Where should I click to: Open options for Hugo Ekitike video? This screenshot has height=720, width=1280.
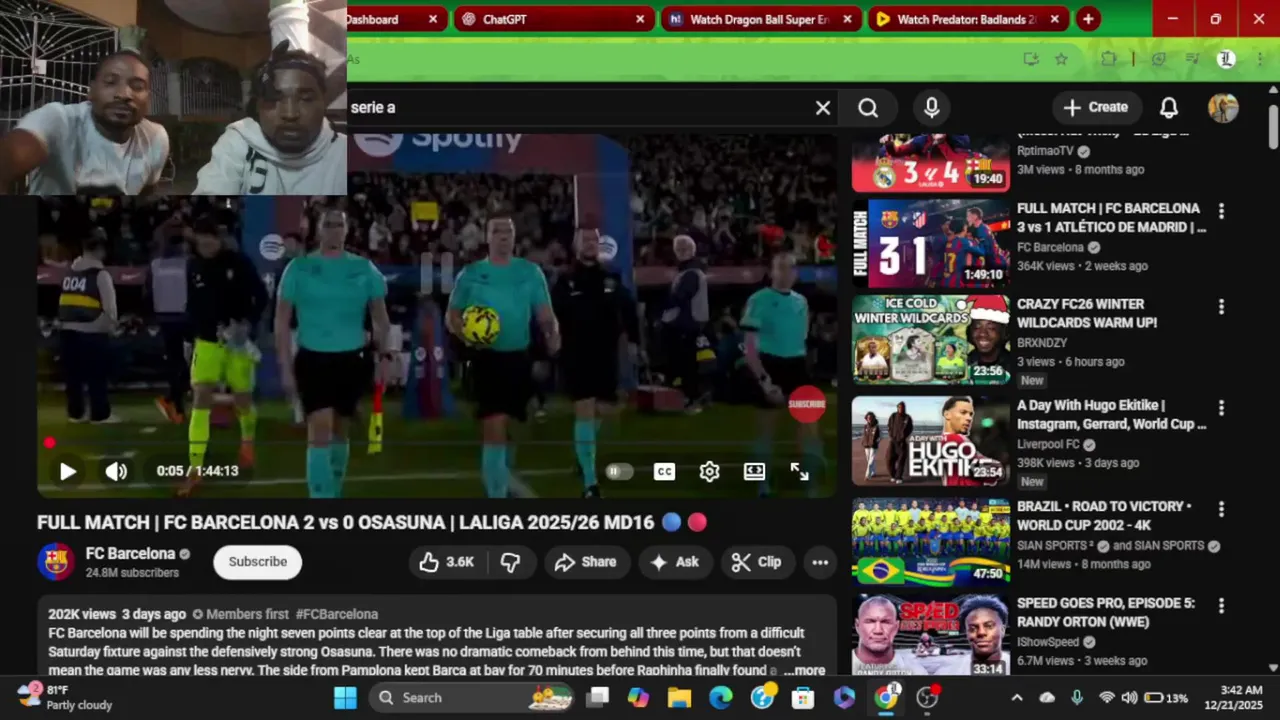(1221, 408)
